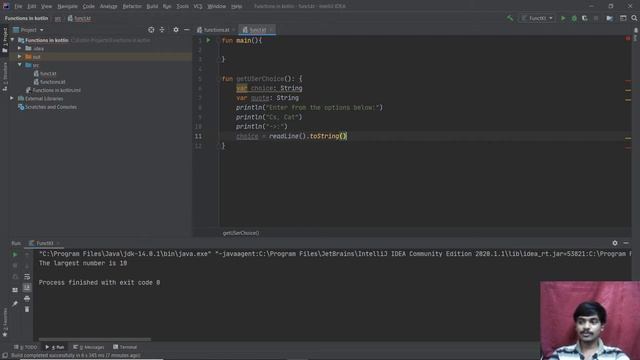
Task: Toggle the Project side tool window button
Action: click(5, 40)
